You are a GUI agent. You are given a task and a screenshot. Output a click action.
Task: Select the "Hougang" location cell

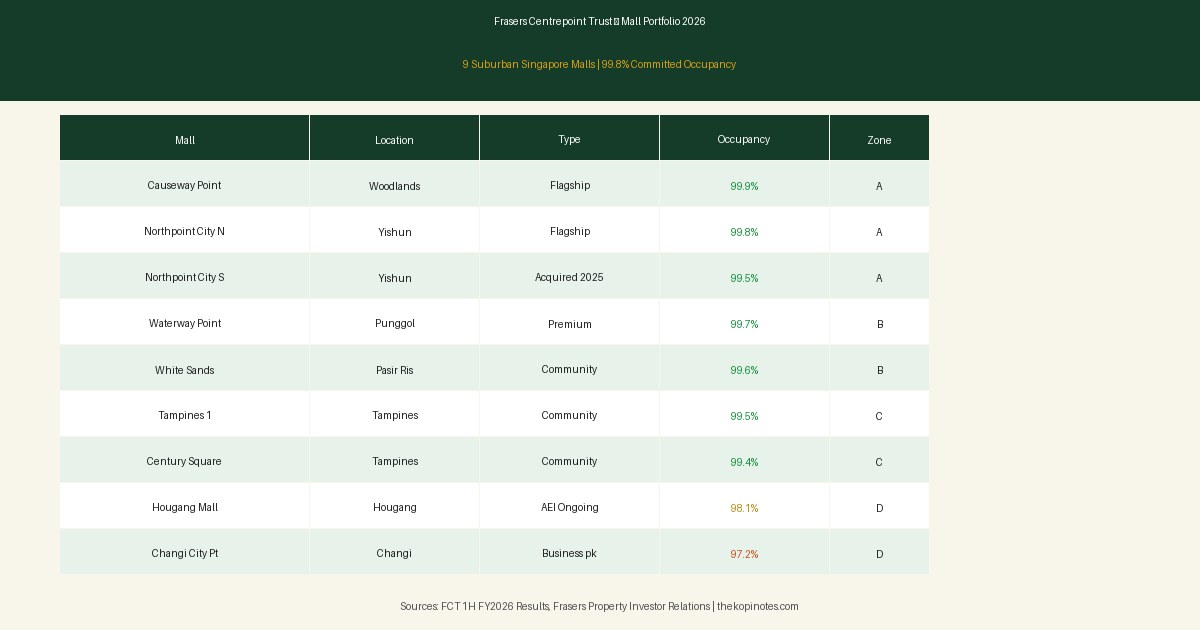point(395,507)
